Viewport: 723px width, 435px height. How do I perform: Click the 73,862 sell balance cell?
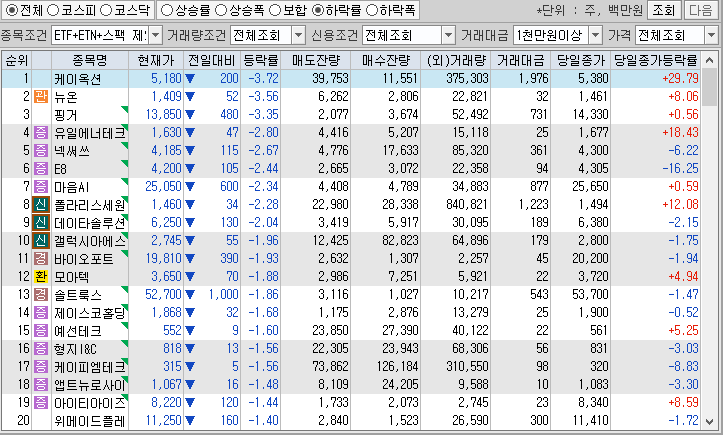[x=330, y=366]
